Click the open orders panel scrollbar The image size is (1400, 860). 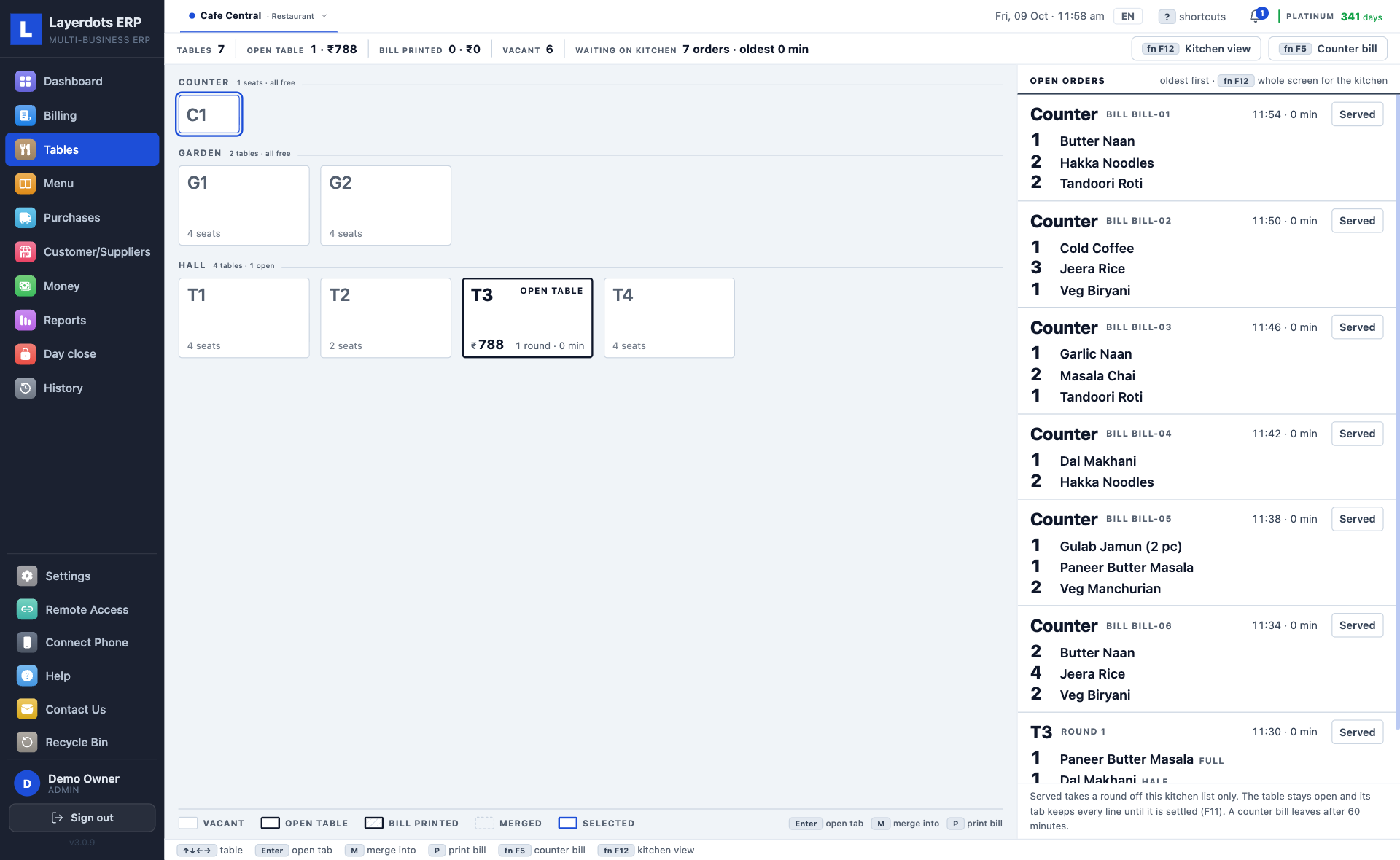(1396, 412)
